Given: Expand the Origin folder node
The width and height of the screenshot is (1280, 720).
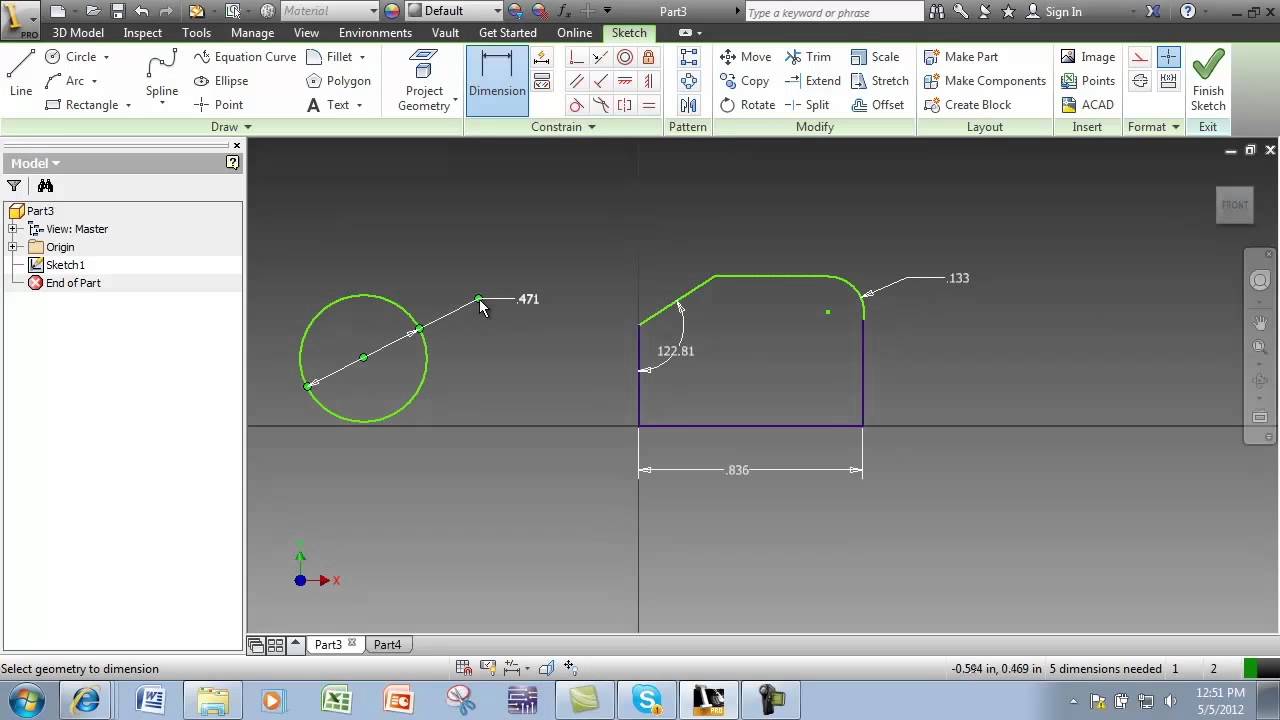Looking at the screenshot, I should pyautogui.click(x=13, y=247).
